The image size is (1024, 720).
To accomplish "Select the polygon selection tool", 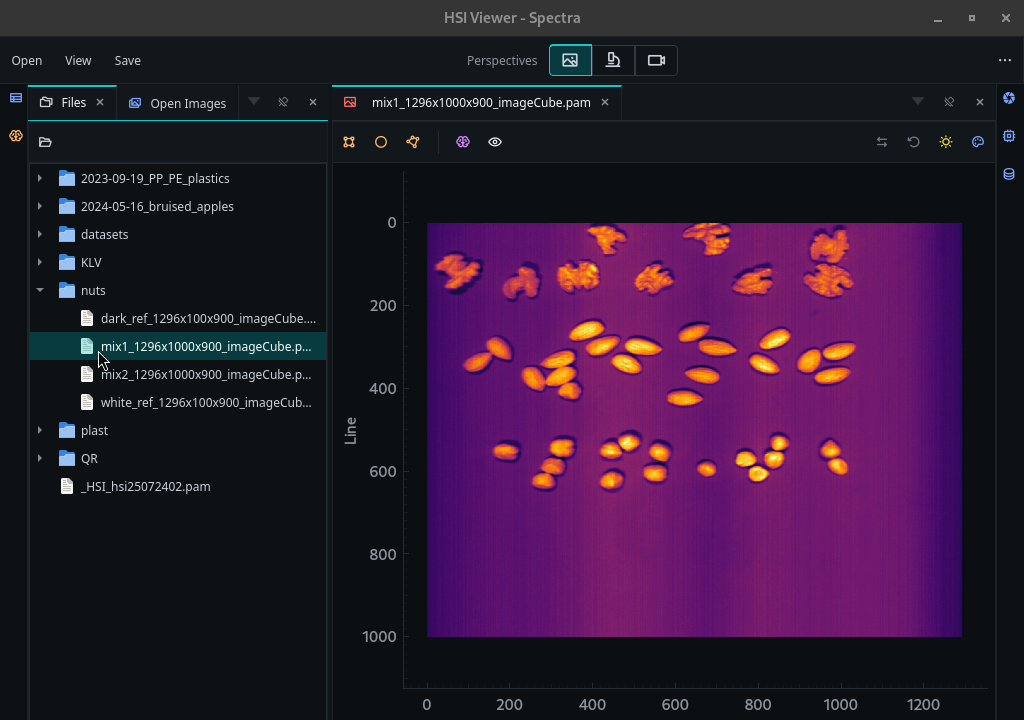I will [413, 142].
